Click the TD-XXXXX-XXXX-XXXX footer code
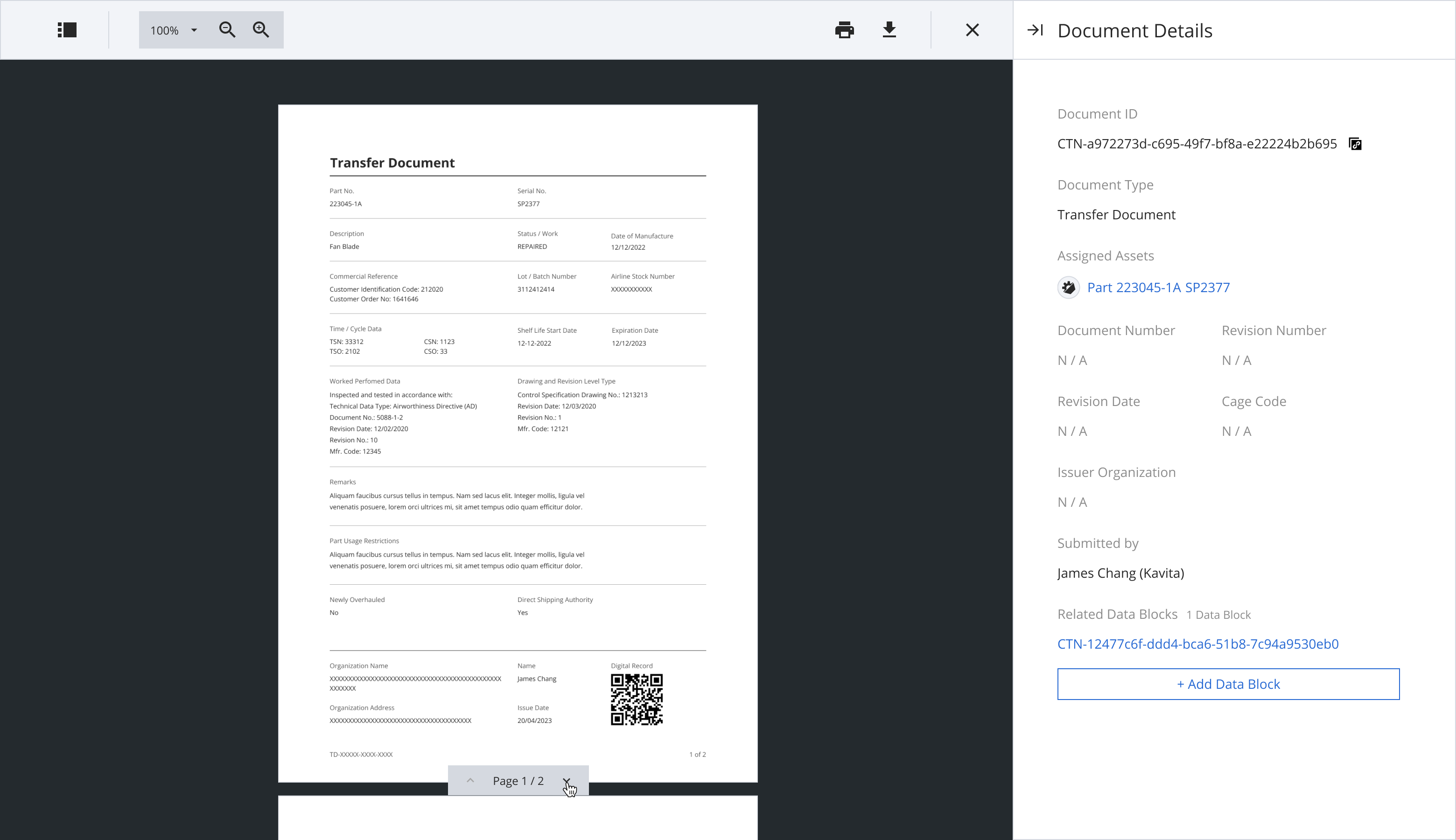The image size is (1456, 840). (361, 755)
